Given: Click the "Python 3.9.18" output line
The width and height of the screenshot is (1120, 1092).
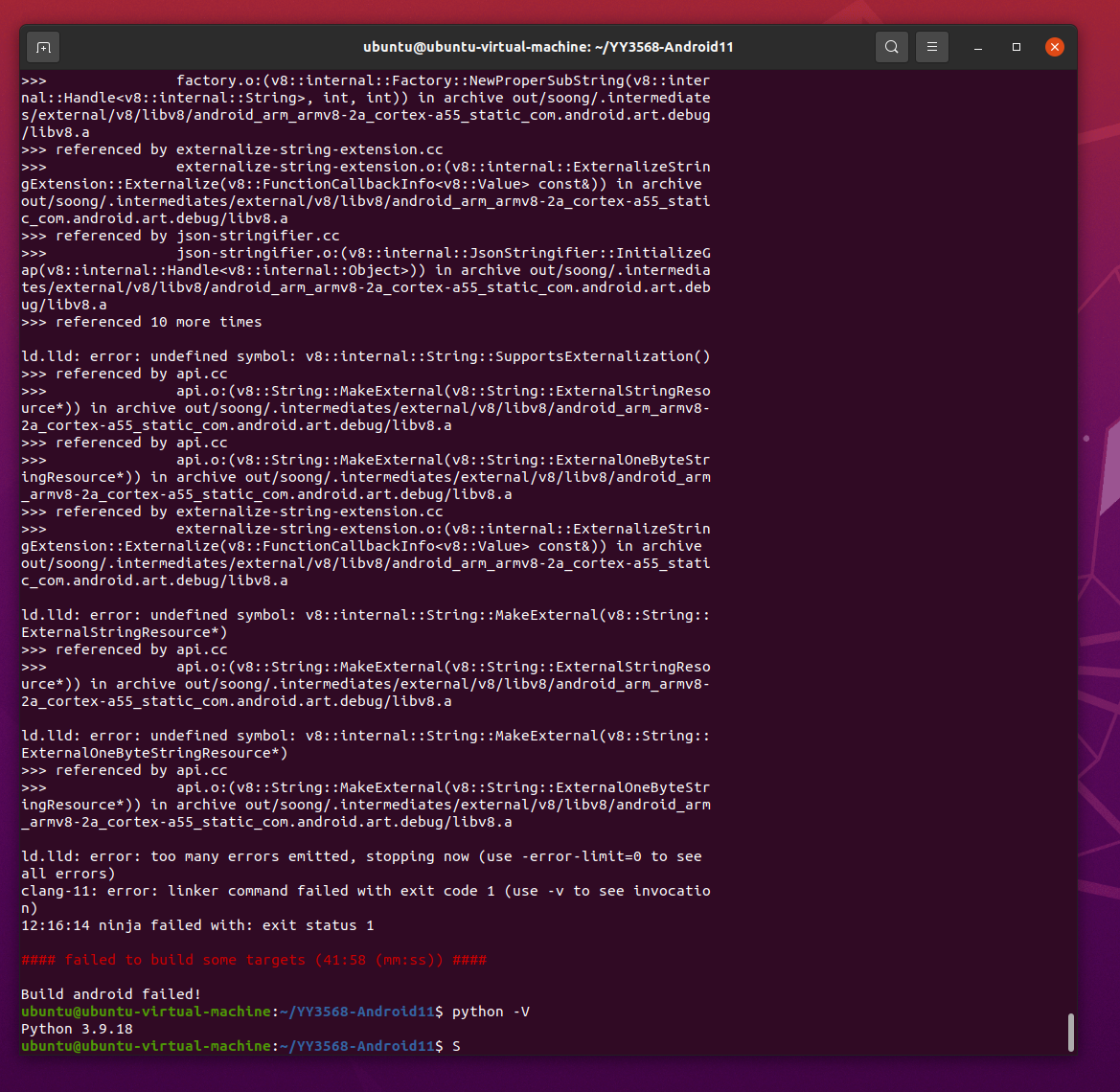Looking at the screenshot, I should click(77, 1029).
